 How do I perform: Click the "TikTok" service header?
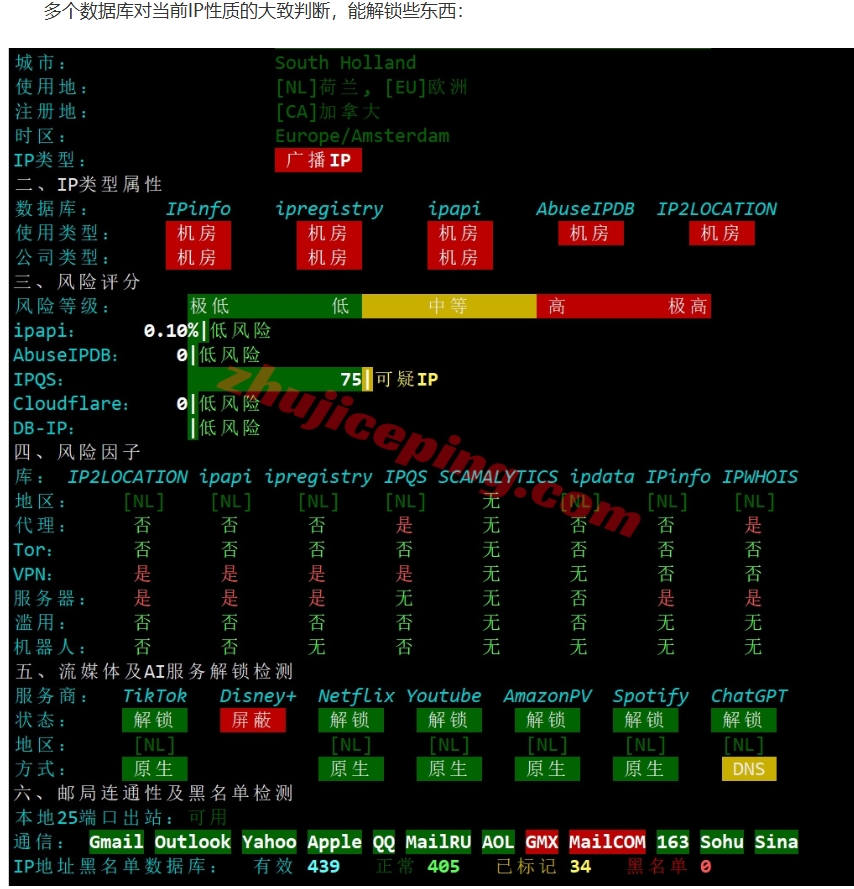point(155,696)
